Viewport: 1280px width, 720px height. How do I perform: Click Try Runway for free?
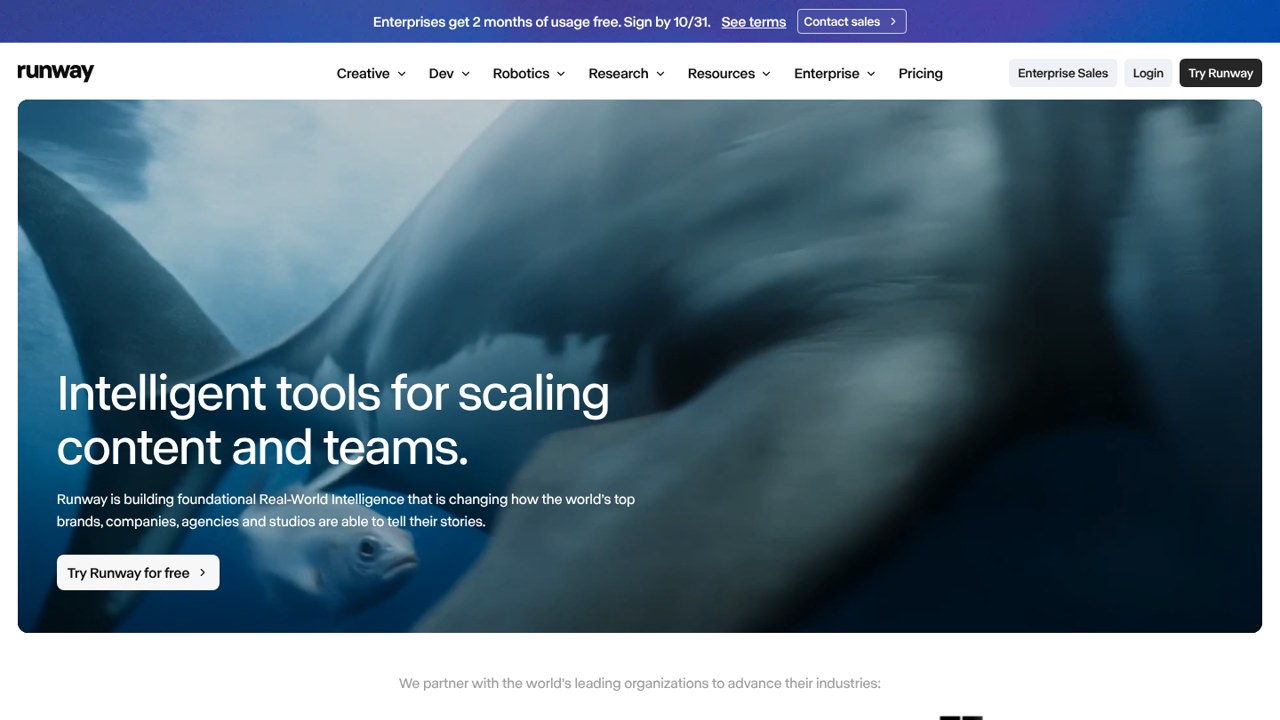pos(138,573)
